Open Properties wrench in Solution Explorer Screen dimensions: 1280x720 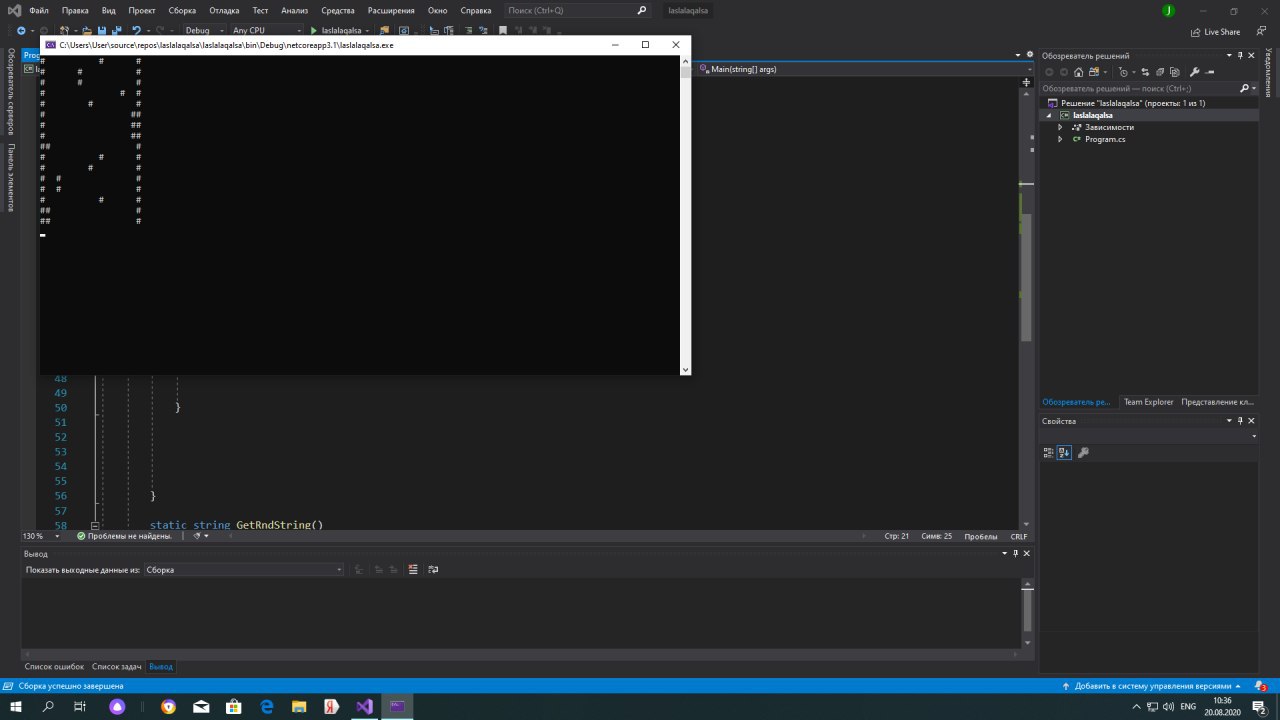[x=1192, y=72]
